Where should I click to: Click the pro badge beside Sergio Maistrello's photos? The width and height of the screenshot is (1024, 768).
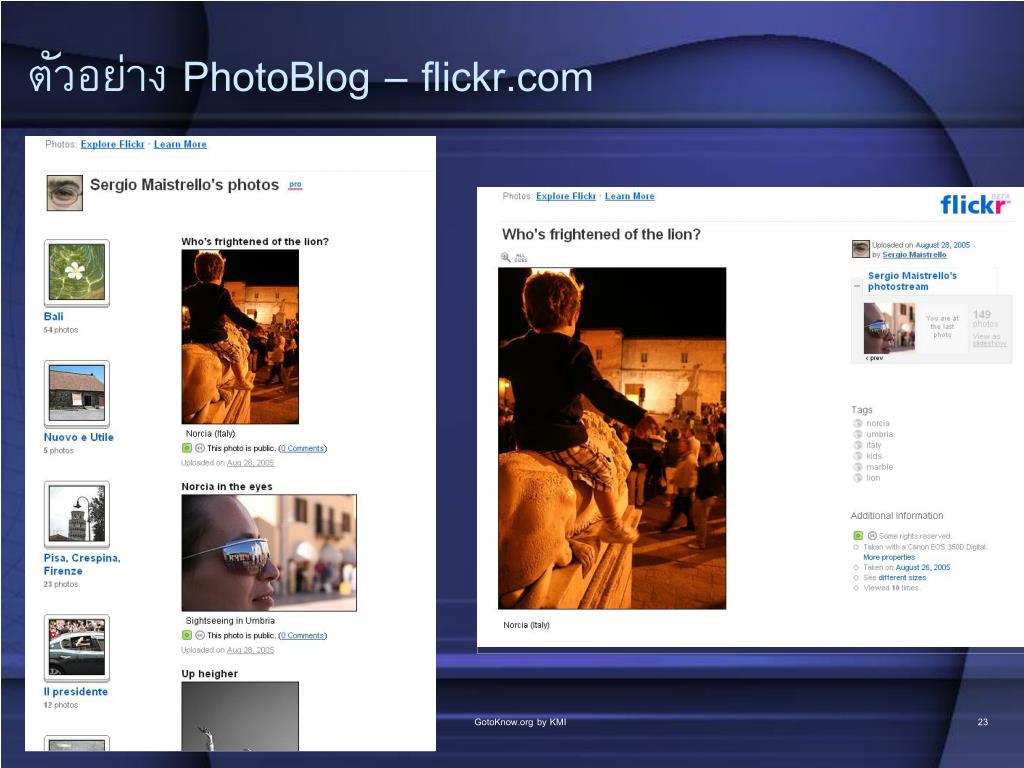[x=295, y=185]
